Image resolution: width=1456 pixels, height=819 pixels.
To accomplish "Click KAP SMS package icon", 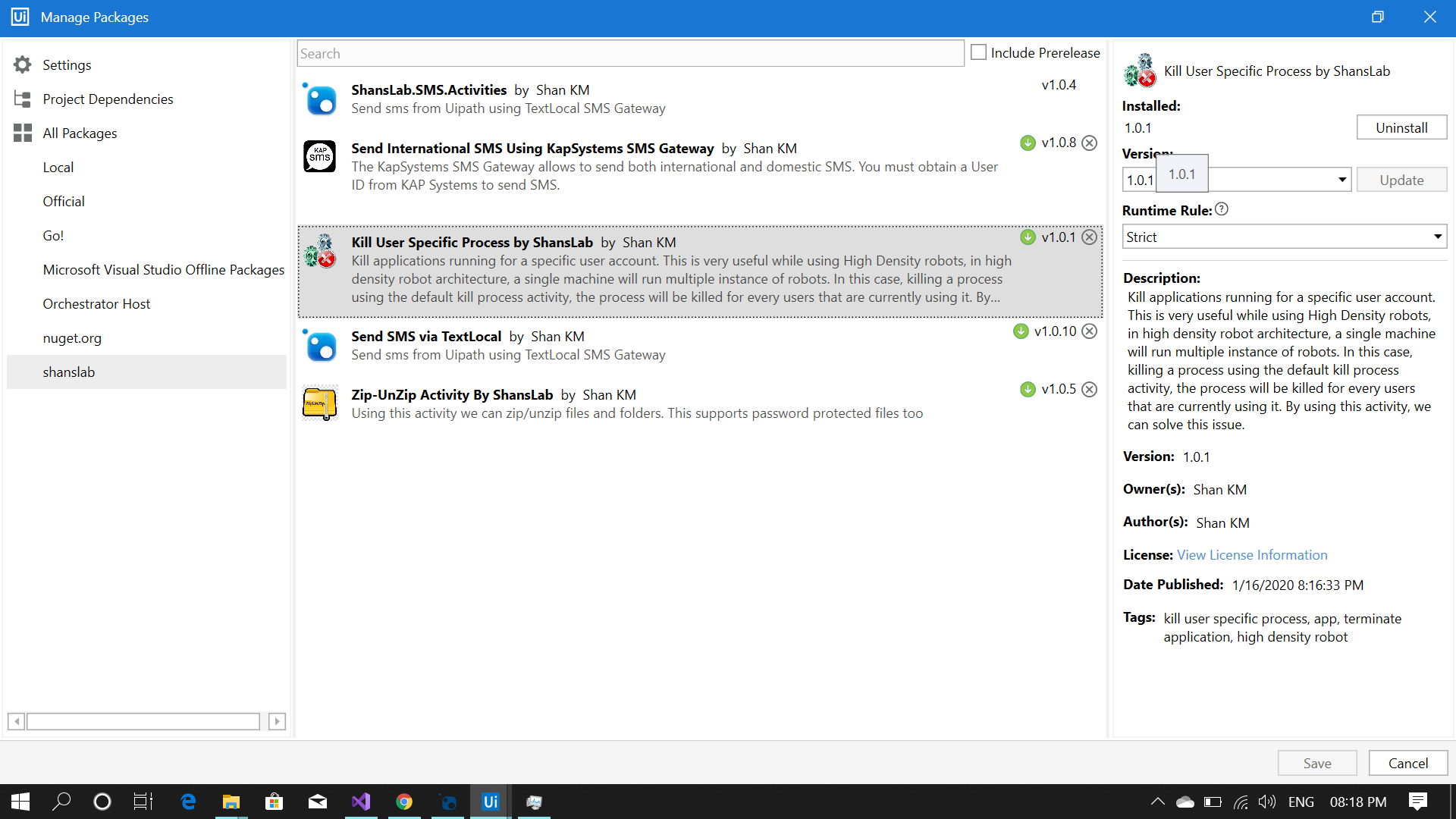I will (320, 157).
